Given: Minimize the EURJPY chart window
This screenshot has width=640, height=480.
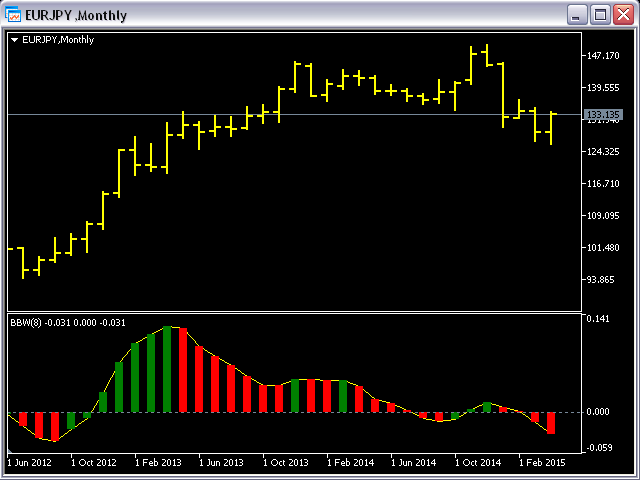Looking at the screenshot, I should (577, 15).
